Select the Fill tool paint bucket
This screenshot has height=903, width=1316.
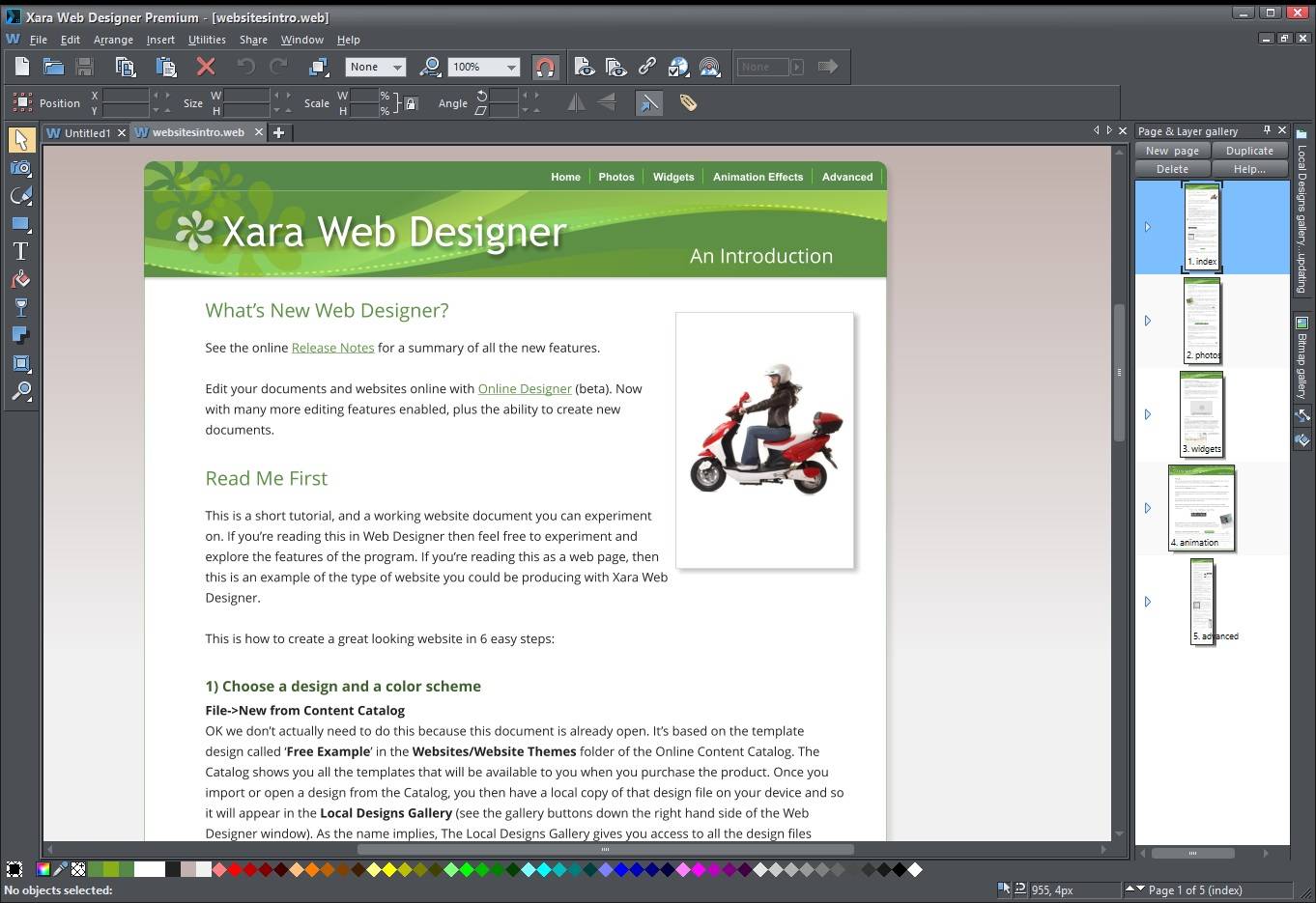click(x=20, y=280)
